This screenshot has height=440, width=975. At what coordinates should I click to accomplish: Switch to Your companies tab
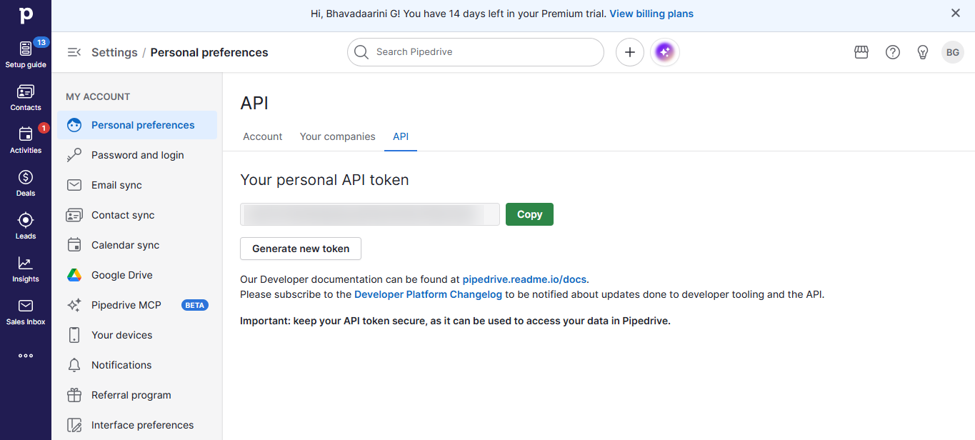pos(338,137)
